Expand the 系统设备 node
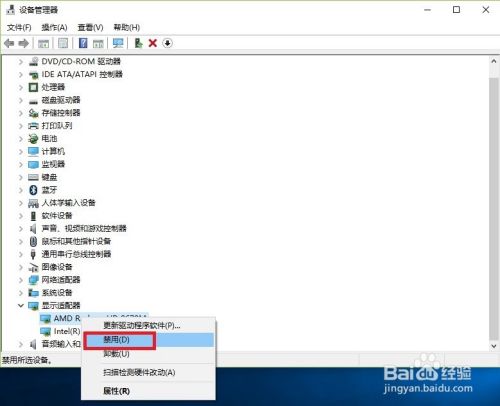Viewport: 500px width, 406px height. pos(21,293)
